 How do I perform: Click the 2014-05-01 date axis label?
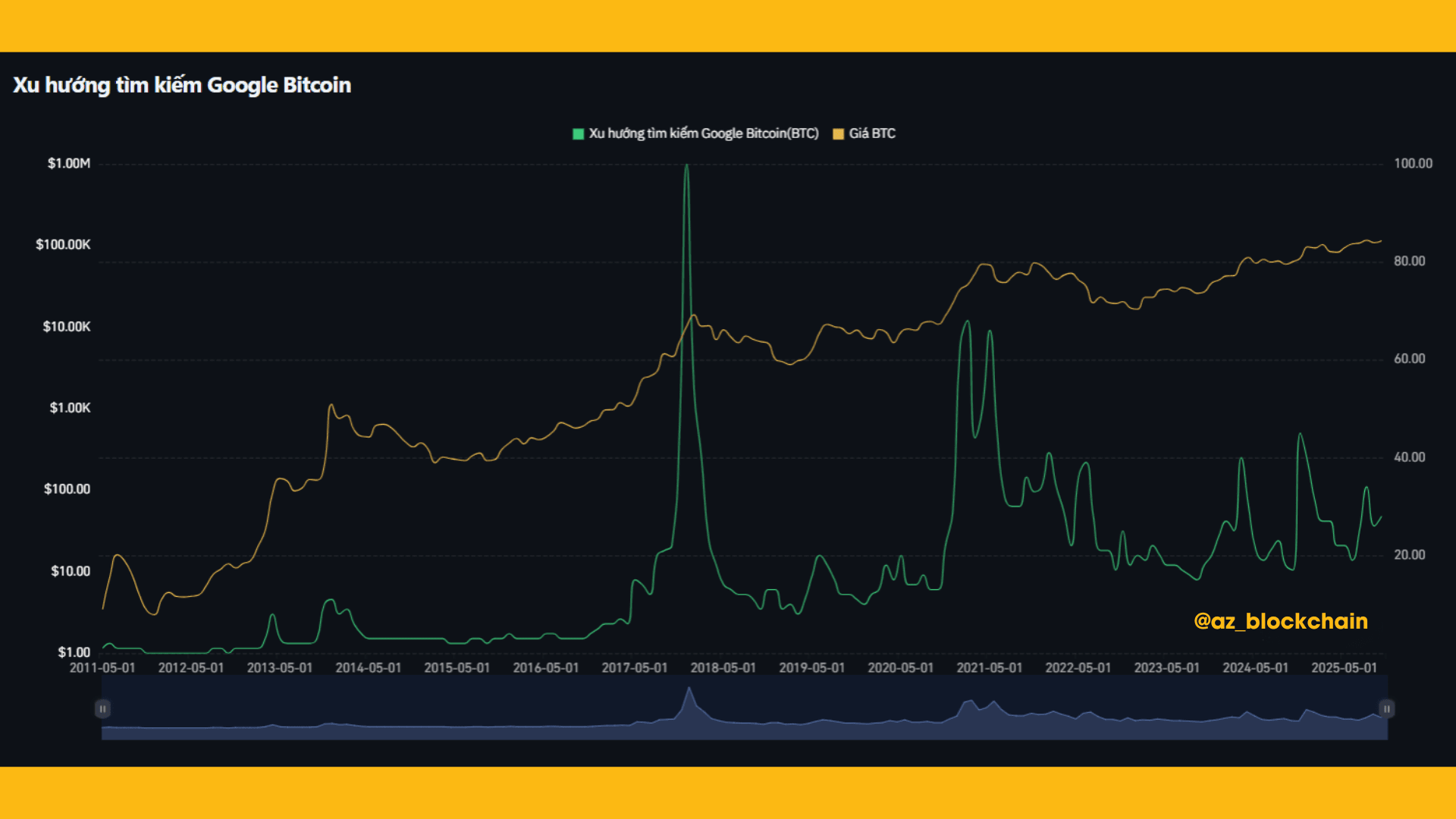pos(369,668)
